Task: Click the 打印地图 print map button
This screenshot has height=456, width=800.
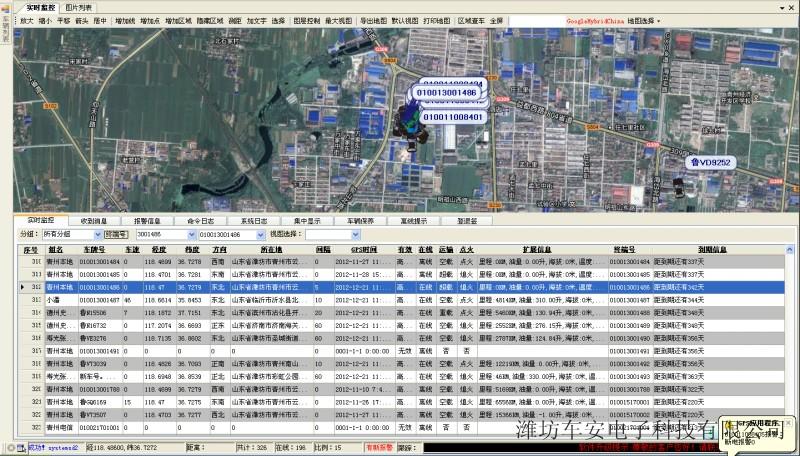Action: click(436, 20)
